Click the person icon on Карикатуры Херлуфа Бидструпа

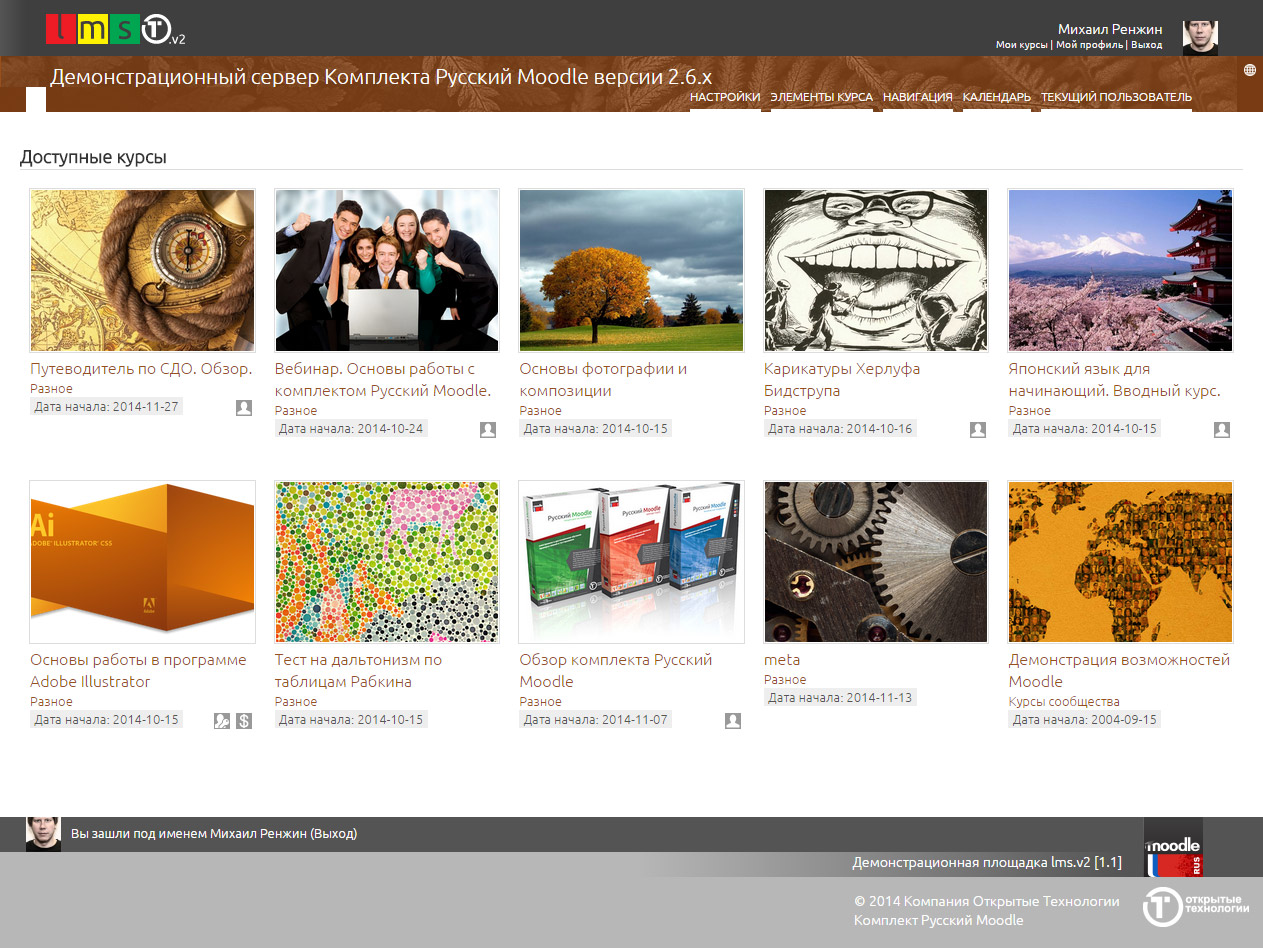[978, 429]
